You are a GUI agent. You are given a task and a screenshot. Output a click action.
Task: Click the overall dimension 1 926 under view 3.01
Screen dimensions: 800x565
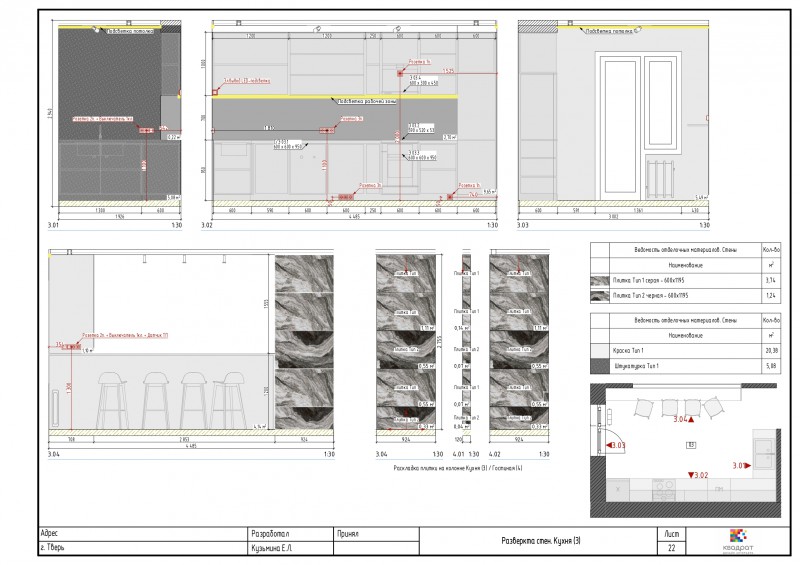(119, 216)
